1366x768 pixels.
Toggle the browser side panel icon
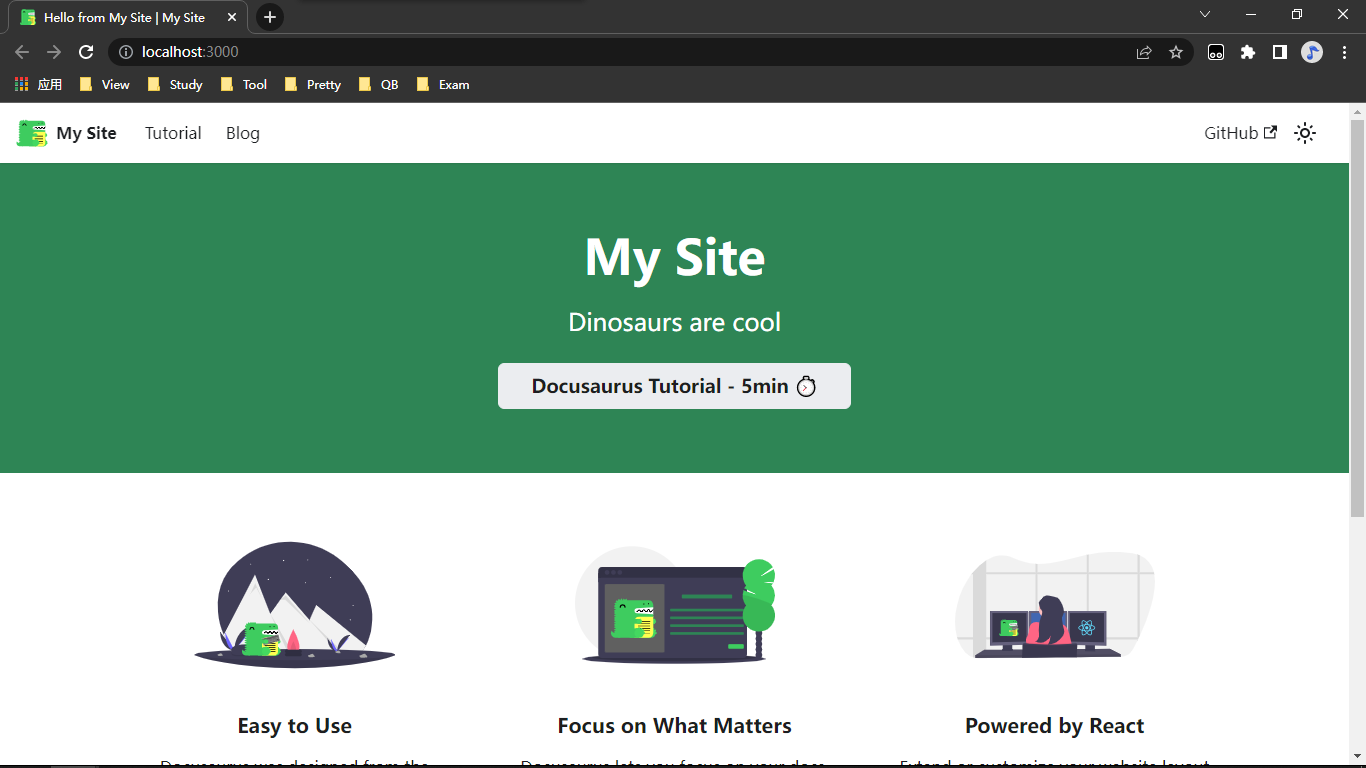pos(1280,52)
